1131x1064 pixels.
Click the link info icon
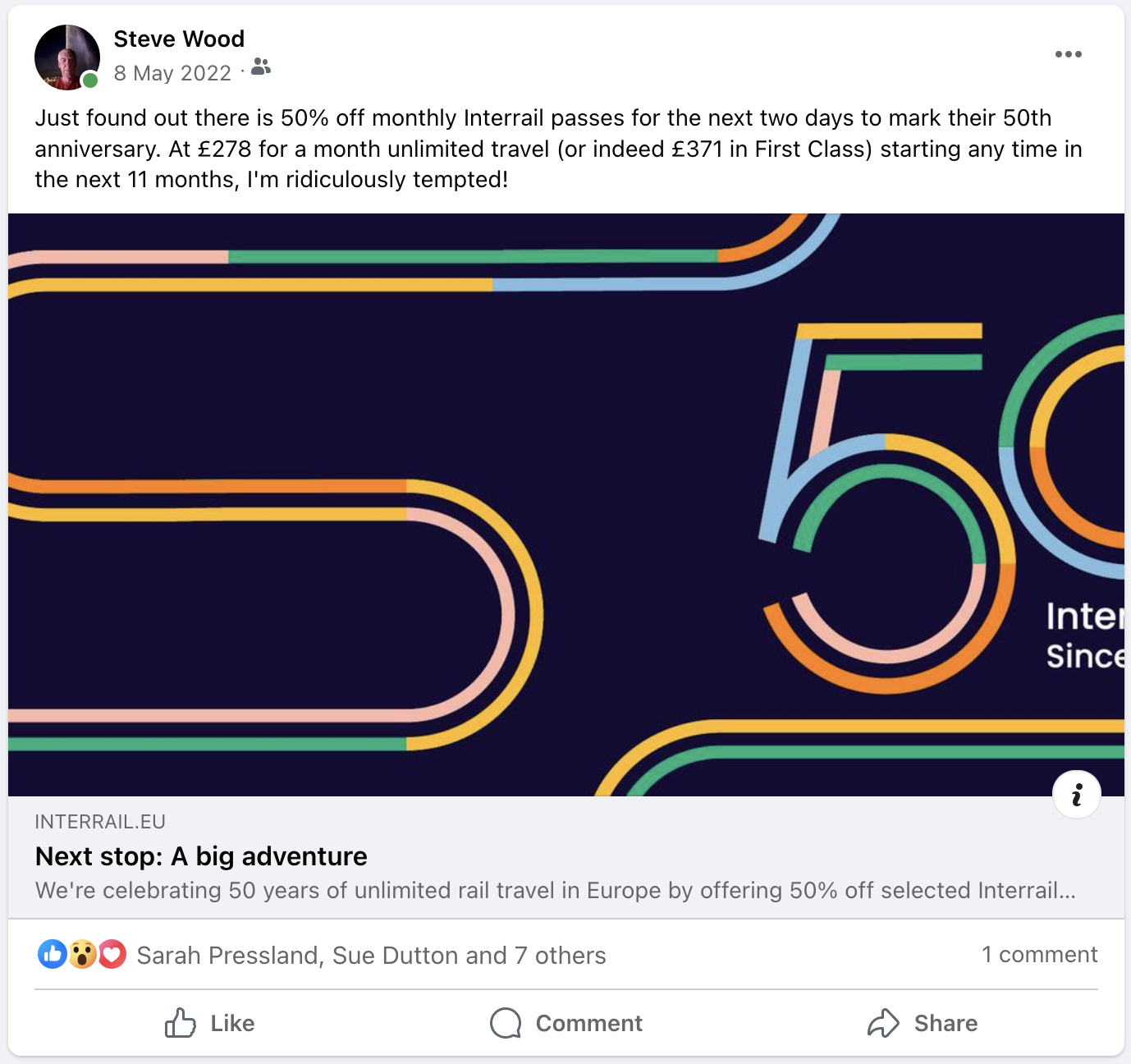click(1076, 794)
